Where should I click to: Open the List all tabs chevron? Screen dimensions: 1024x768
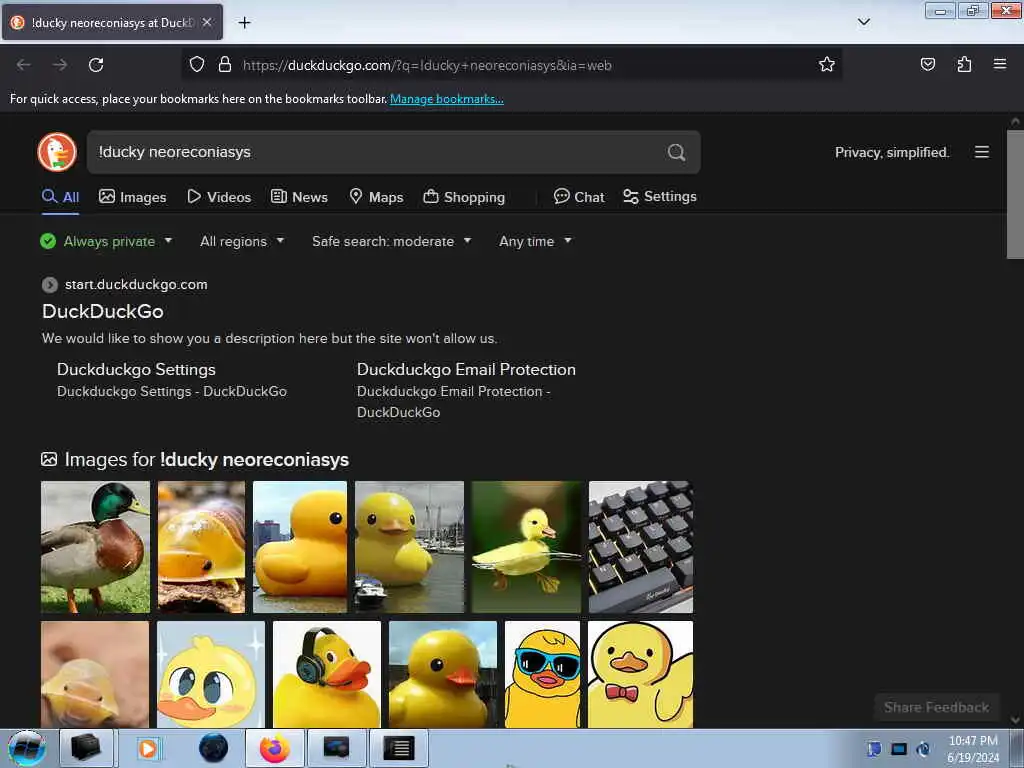tap(863, 22)
